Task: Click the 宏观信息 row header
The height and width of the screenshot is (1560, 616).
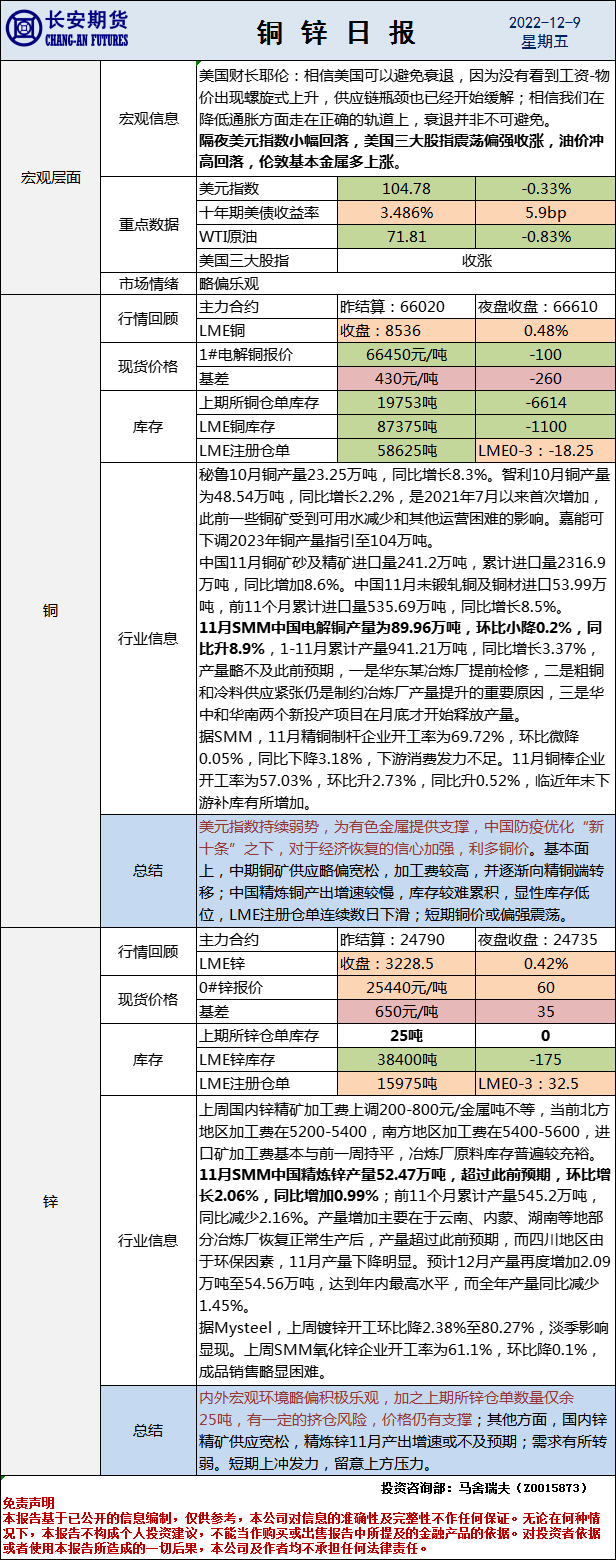Action: point(149,118)
